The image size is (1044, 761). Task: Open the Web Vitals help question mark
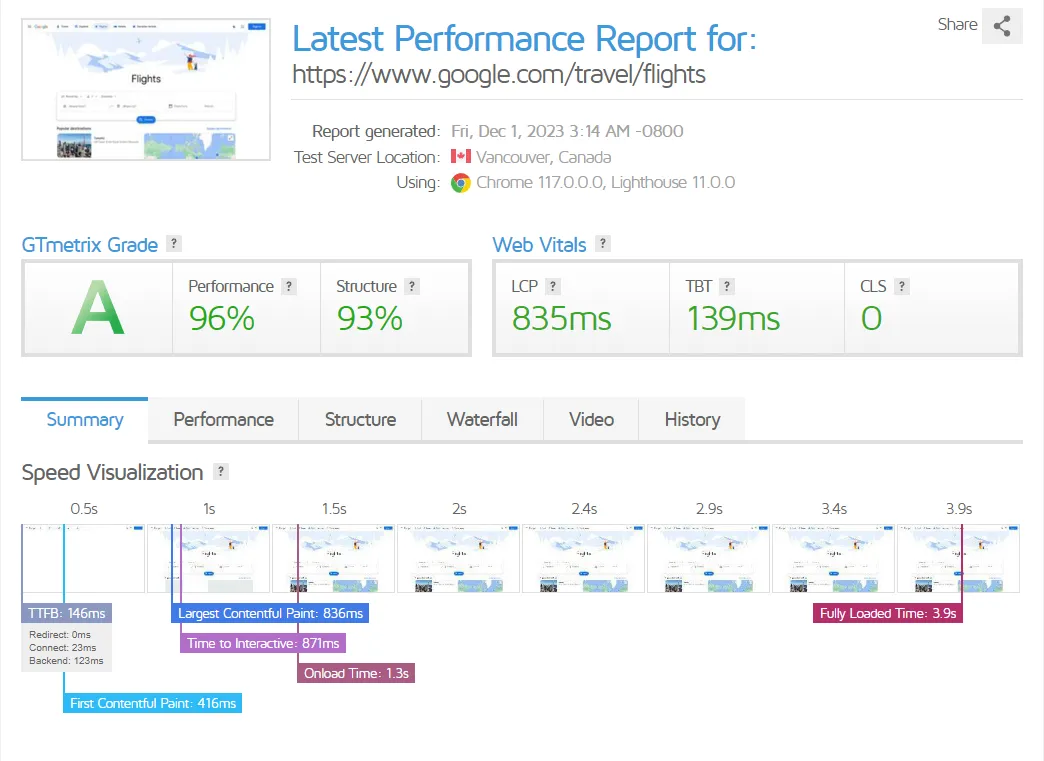[x=603, y=244]
